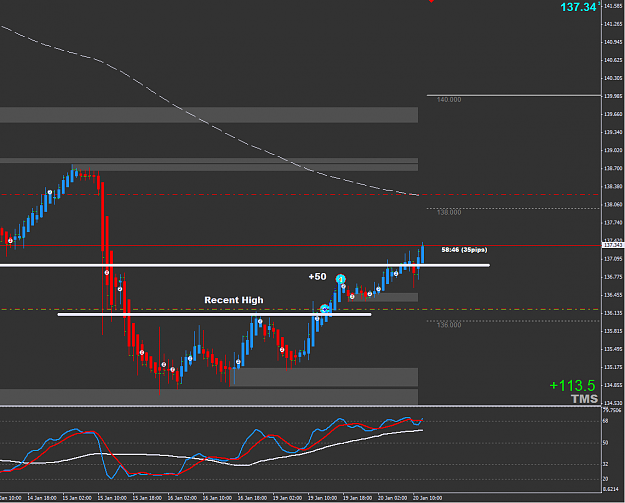This screenshot has height=503, width=625.
Task: Select the green +113.5 pips total
Action: (572, 385)
